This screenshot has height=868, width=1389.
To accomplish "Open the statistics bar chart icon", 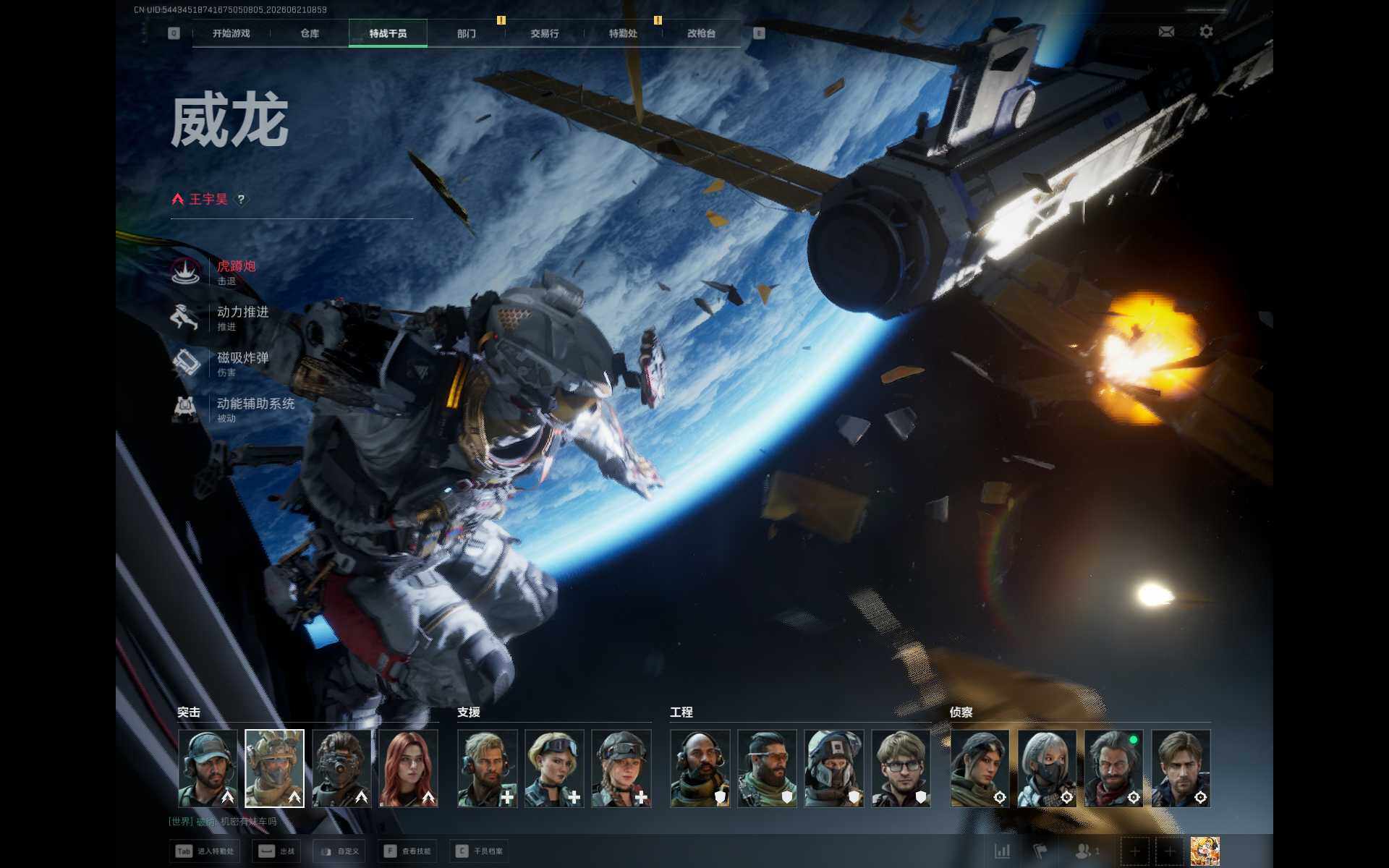I will [x=1002, y=851].
